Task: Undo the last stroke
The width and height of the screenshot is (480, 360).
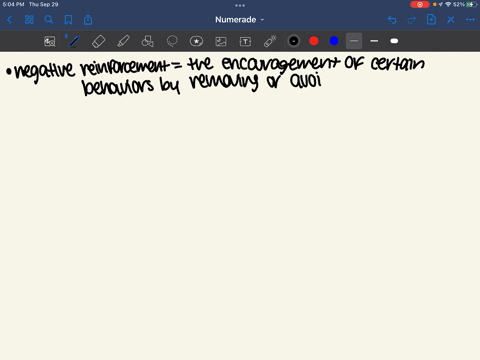Action: point(392,20)
